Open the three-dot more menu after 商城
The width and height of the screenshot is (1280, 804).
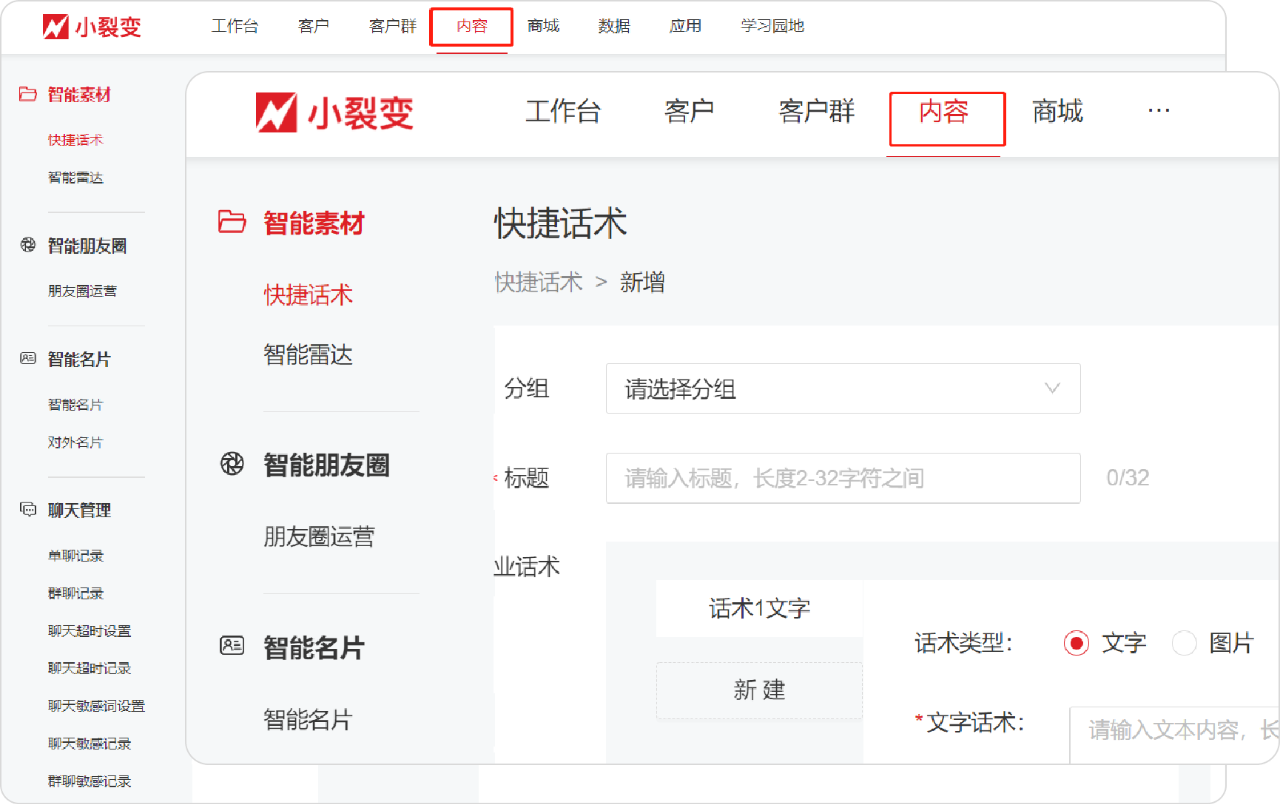coord(1158,111)
